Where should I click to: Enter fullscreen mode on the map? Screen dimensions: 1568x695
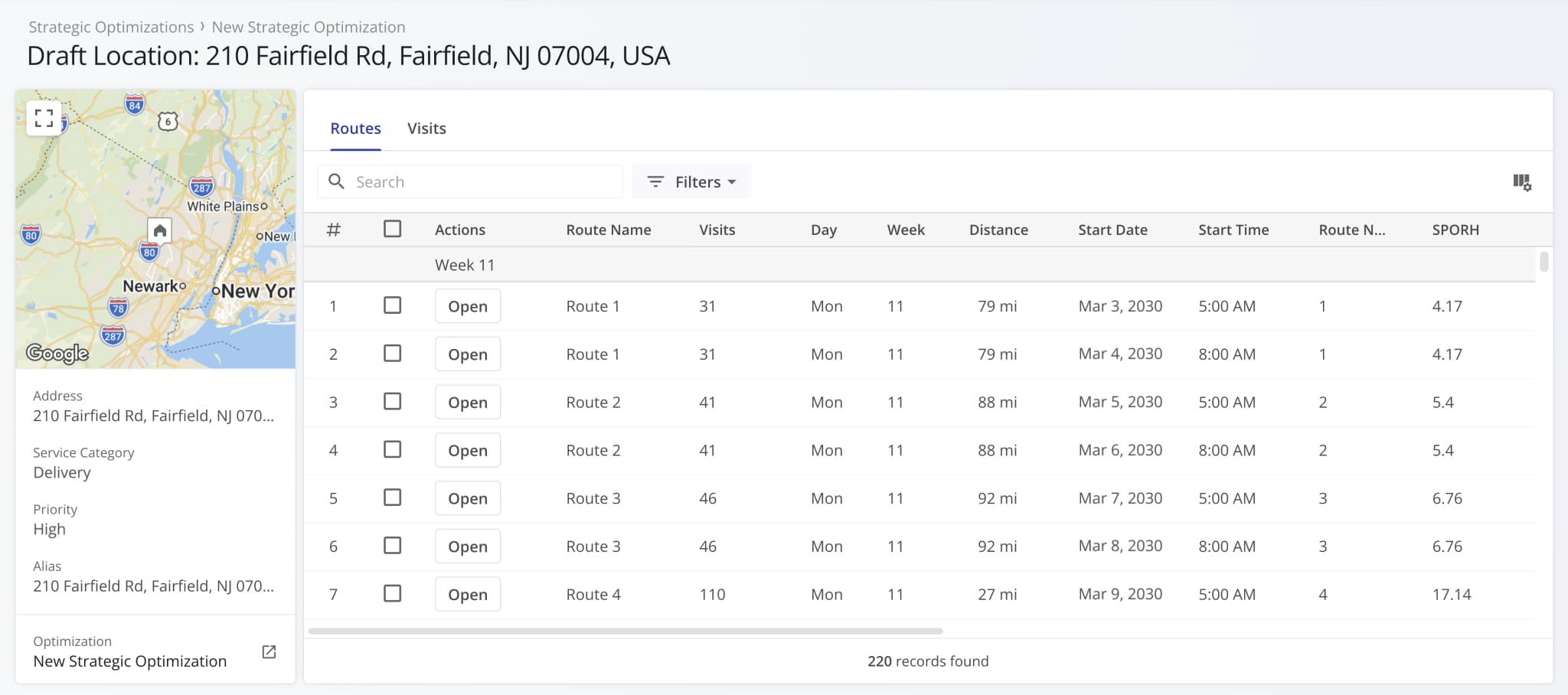click(x=44, y=117)
